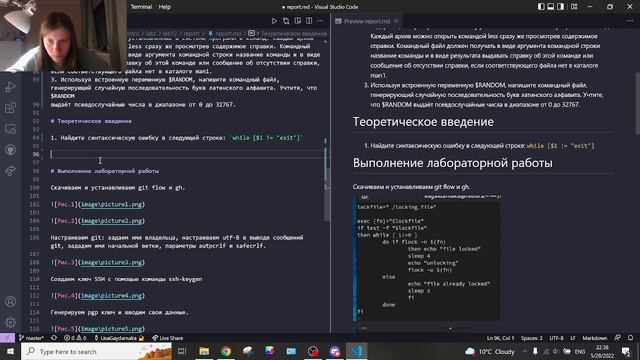Change indentation via Spaces: 2

[x=531, y=338]
